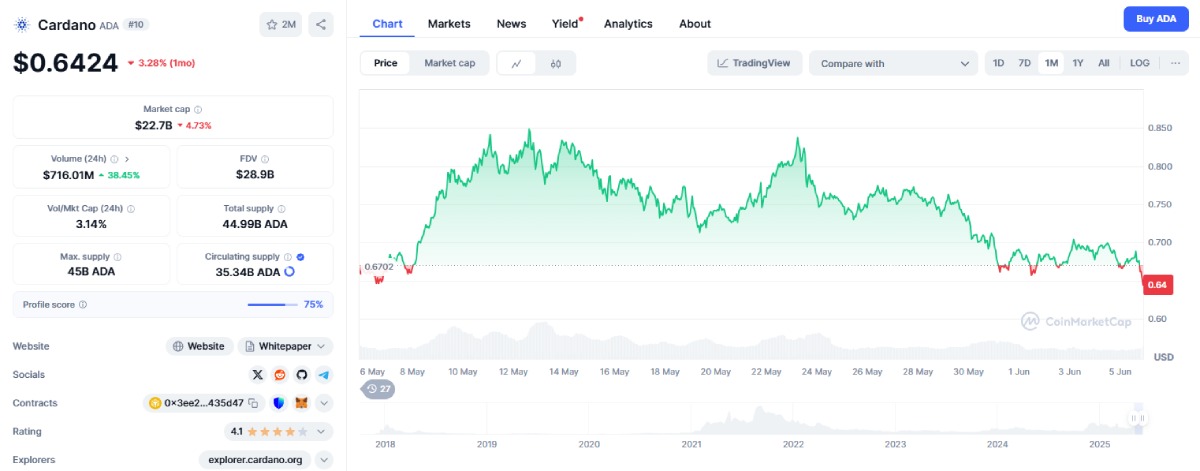Screen dimensions: 1200x471
Task: Open Cardano GitHub social link
Action: click(x=302, y=375)
